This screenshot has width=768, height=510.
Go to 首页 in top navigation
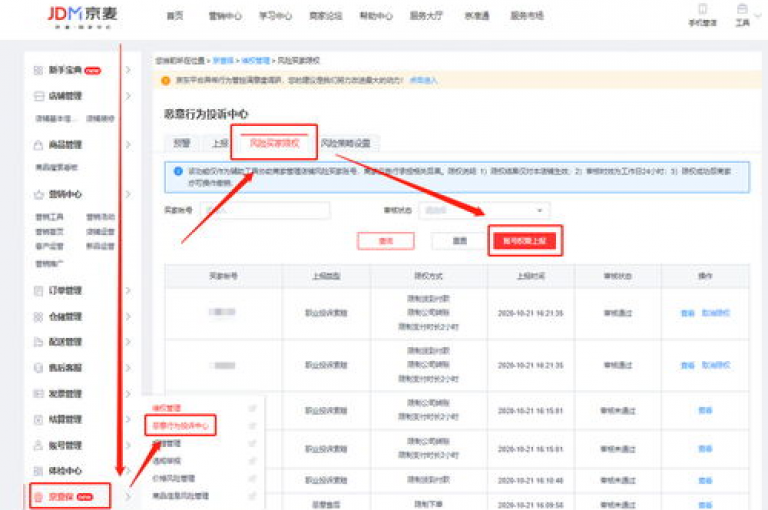tap(175, 16)
